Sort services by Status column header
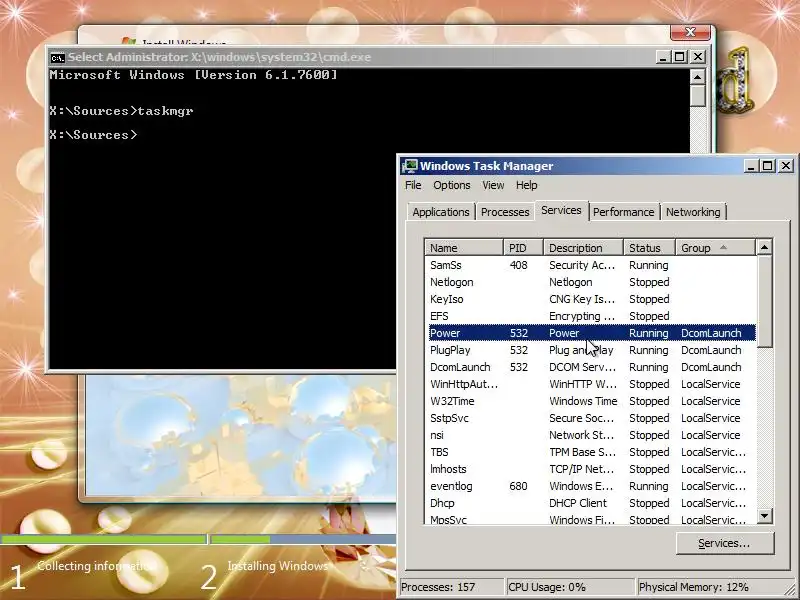The width and height of the screenshot is (800, 600). tap(649, 248)
